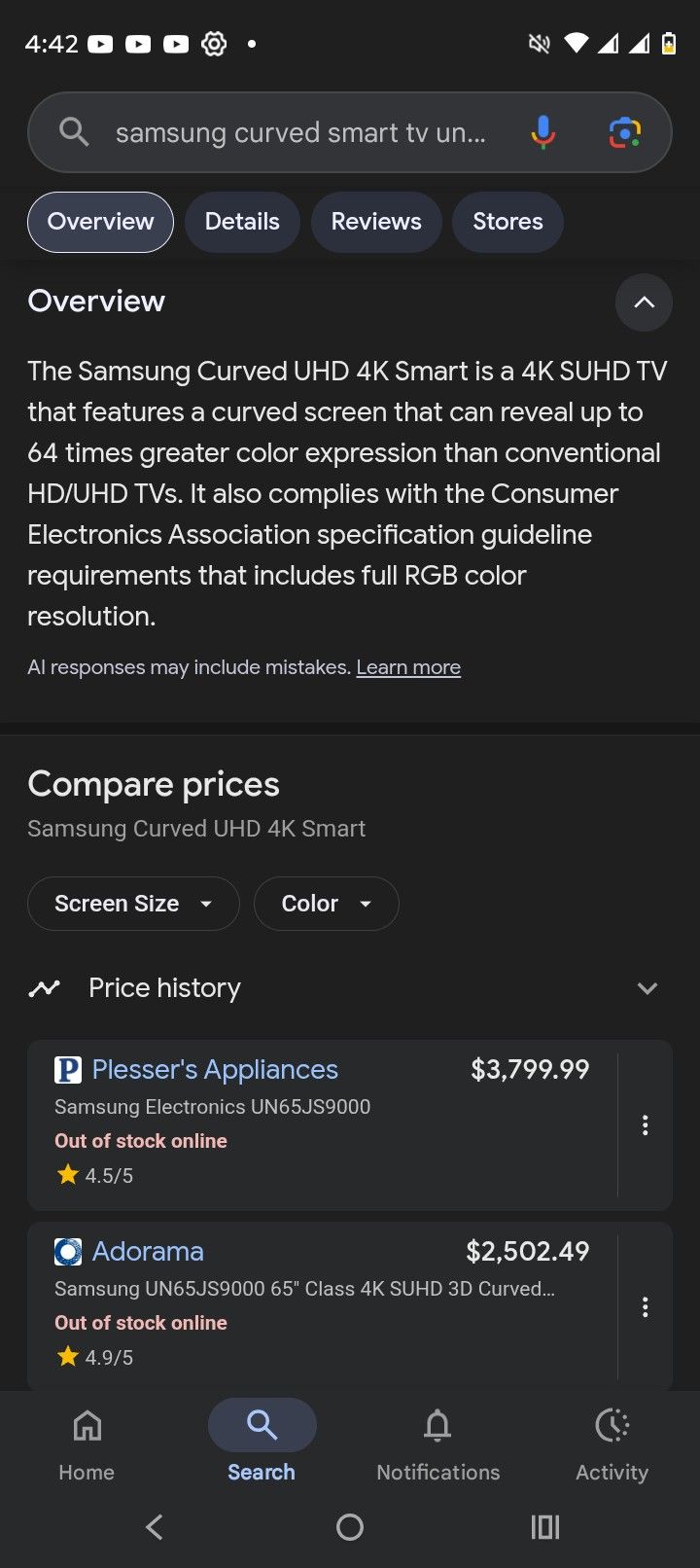The image size is (700, 1568).
Task: Go to Home via bottom navigation
Action: point(86,1444)
